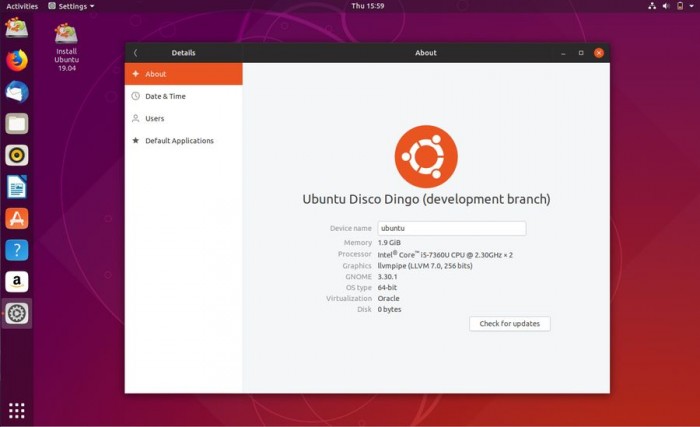The width and height of the screenshot is (700, 427).
Task: Click the network status icon
Action: tap(652, 6)
